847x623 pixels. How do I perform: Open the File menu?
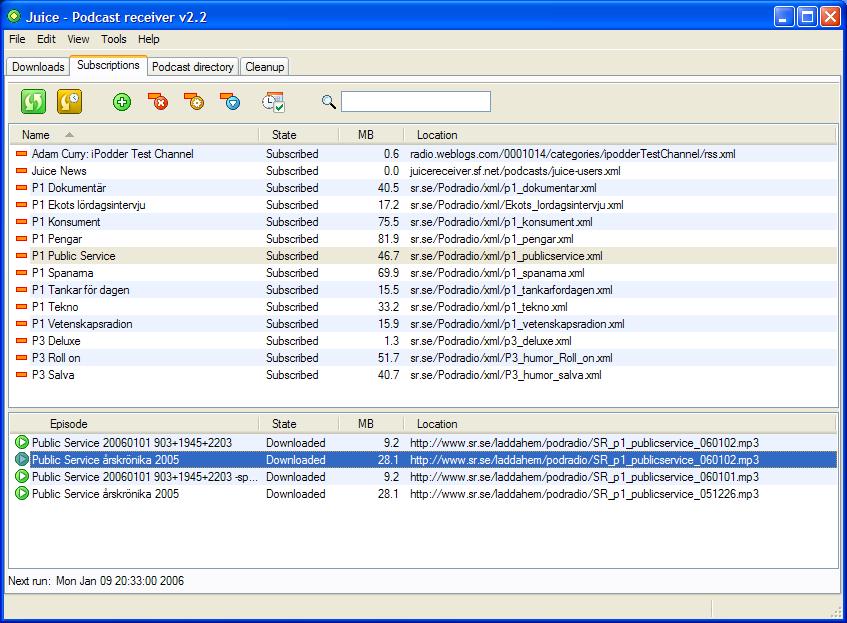point(17,39)
